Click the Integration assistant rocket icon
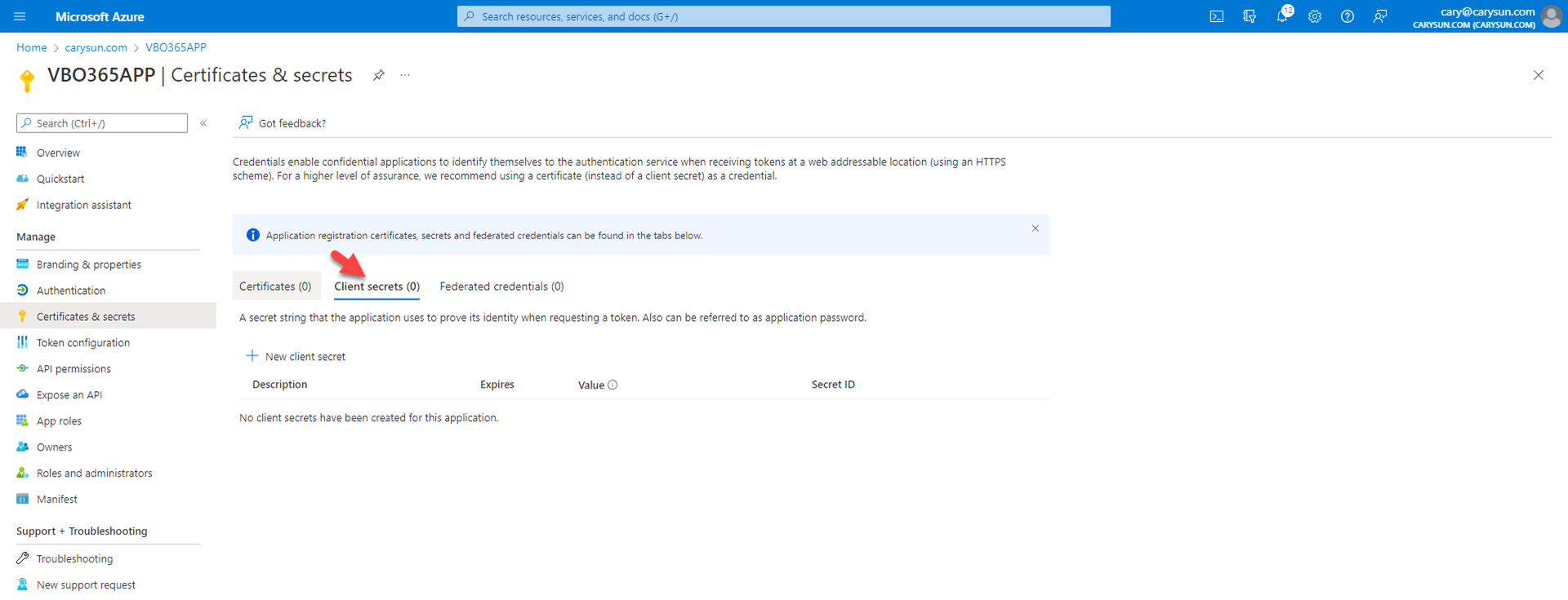Viewport: 1568px width, 600px height. click(22, 205)
